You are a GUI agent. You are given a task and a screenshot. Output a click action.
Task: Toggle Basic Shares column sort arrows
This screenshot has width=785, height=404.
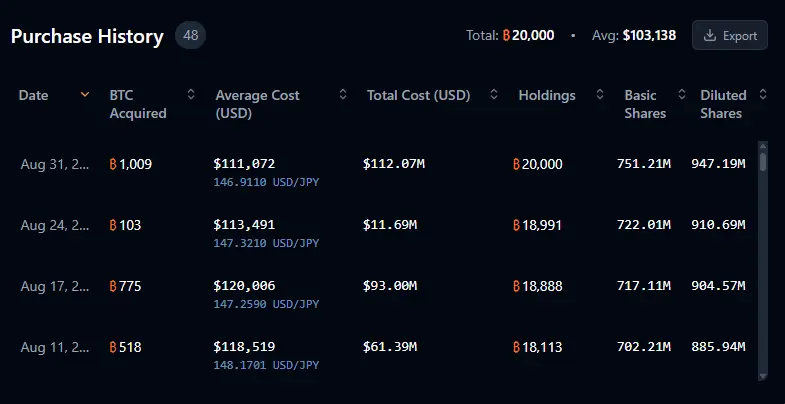pyautogui.click(x=681, y=94)
